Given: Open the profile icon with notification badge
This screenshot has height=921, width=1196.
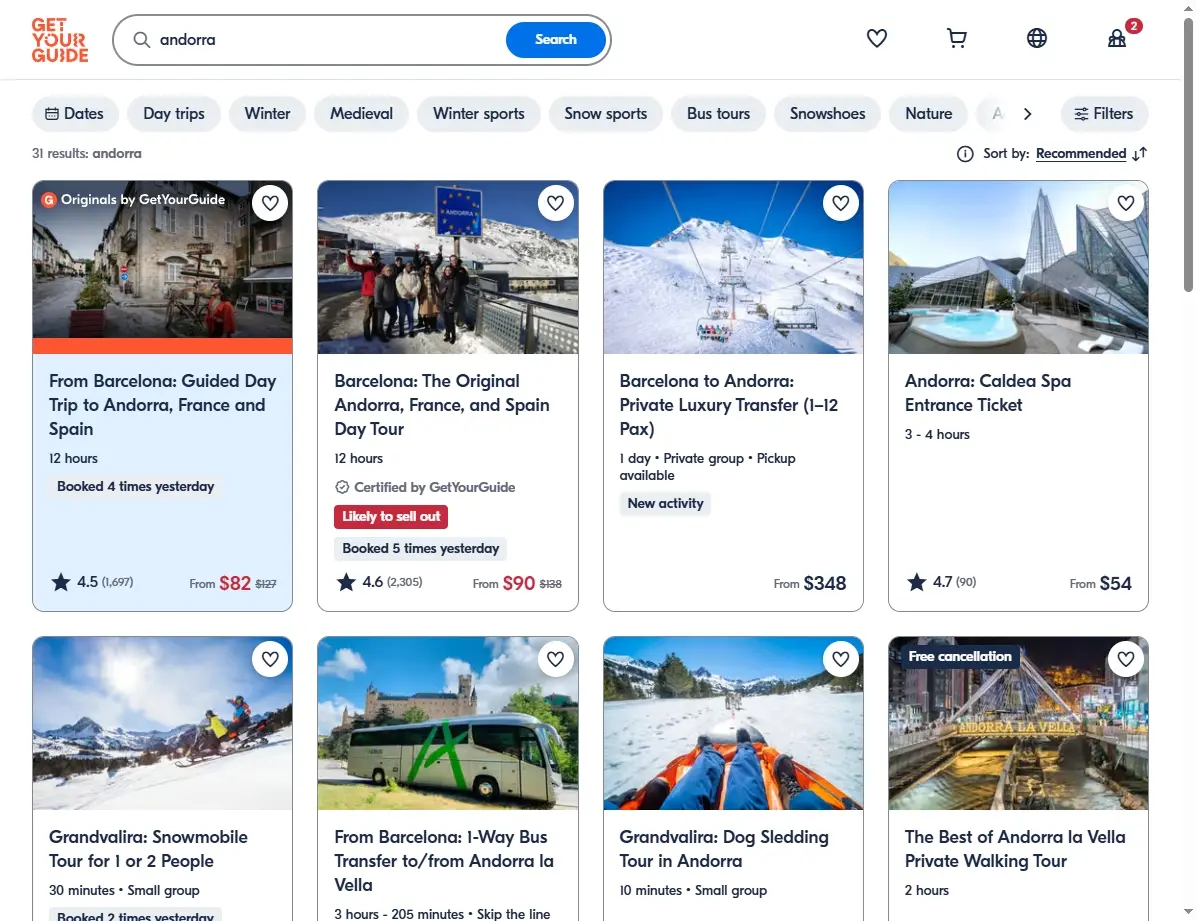Looking at the screenshot, I should click(x=1117, y=38).
